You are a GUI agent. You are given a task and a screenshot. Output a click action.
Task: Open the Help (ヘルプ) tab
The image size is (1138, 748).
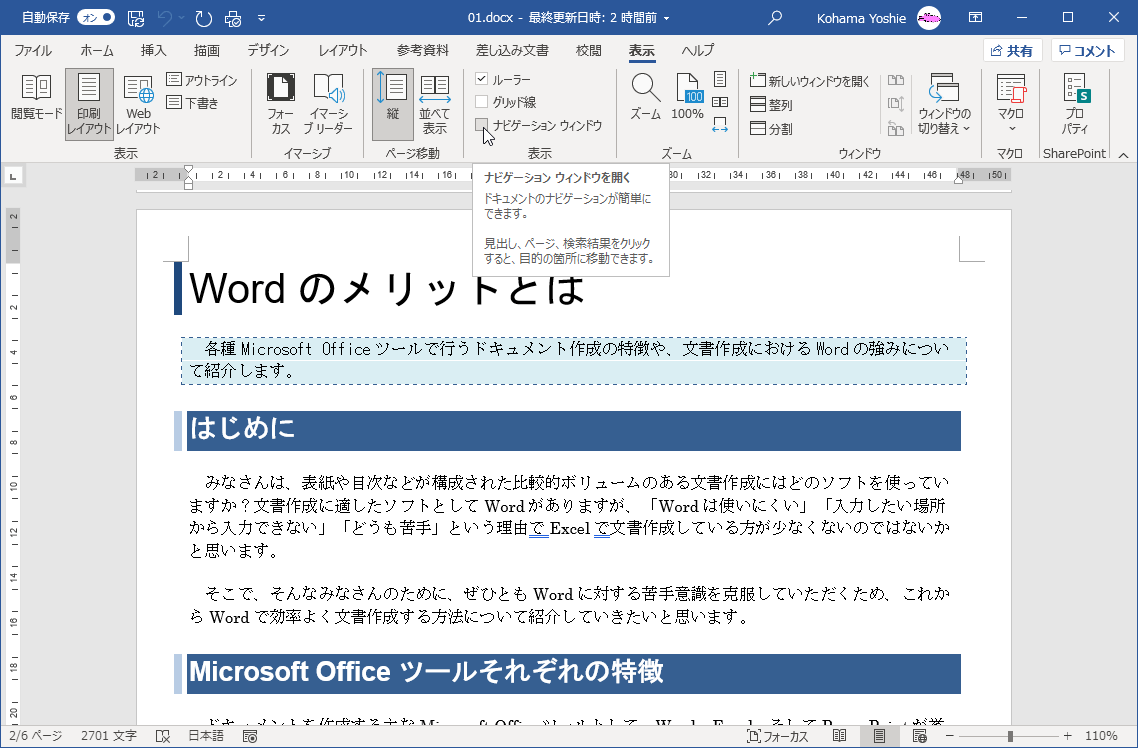(697, 50)
